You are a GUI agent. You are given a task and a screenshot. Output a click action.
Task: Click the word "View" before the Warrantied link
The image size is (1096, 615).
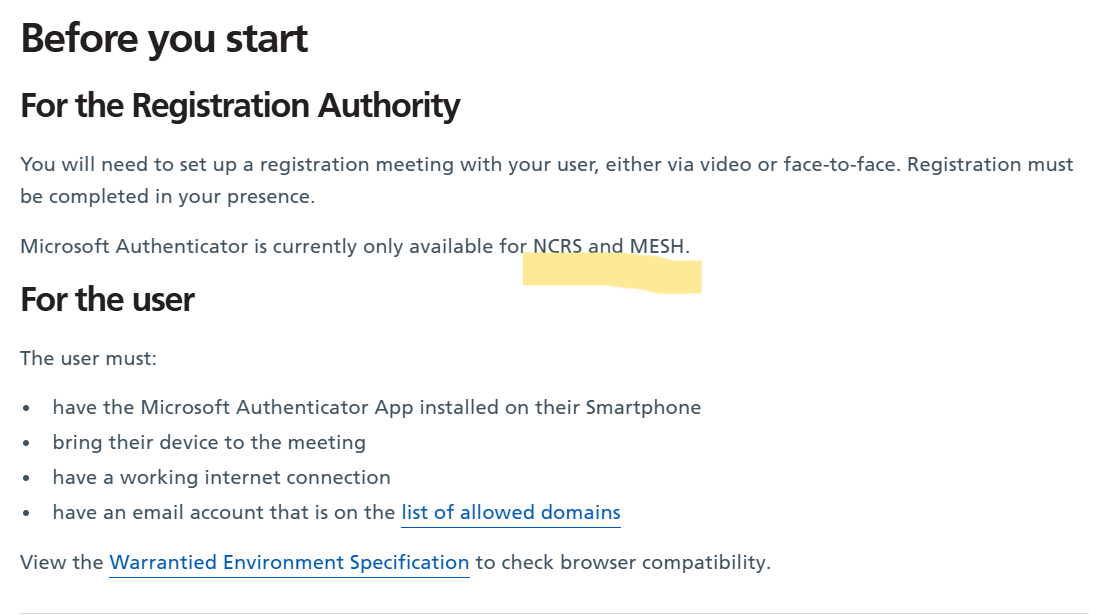(x=46, y=562)
